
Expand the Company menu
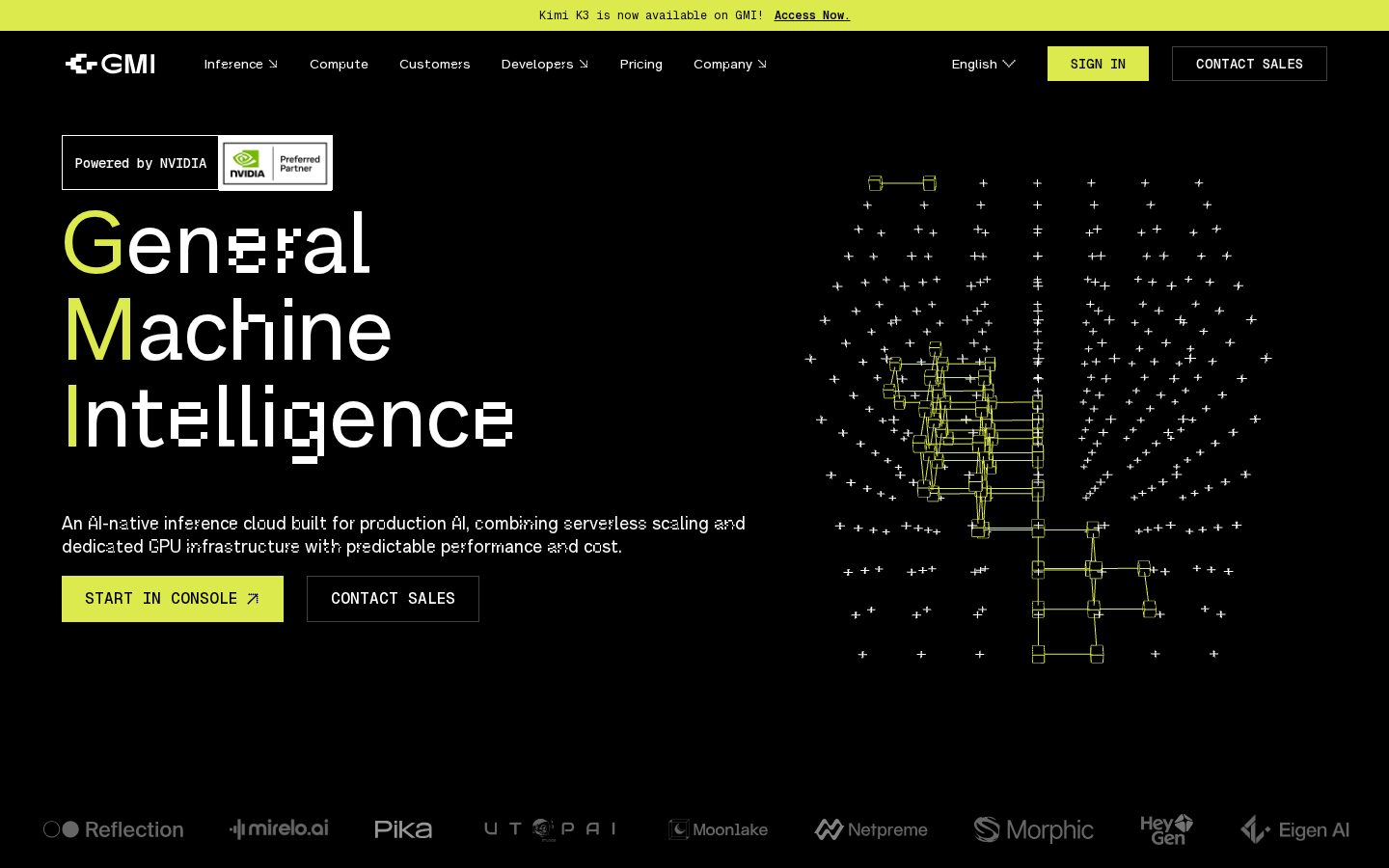(729, 64)
